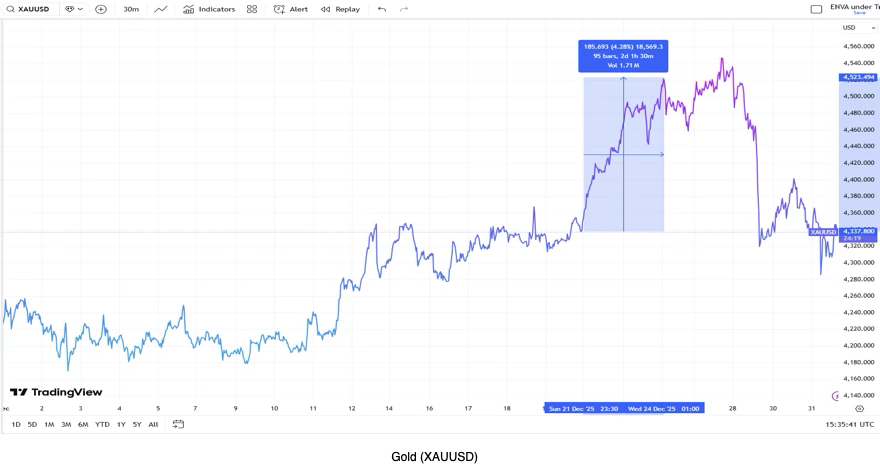Click the TradingView logo on chart

tap(56, 393)
